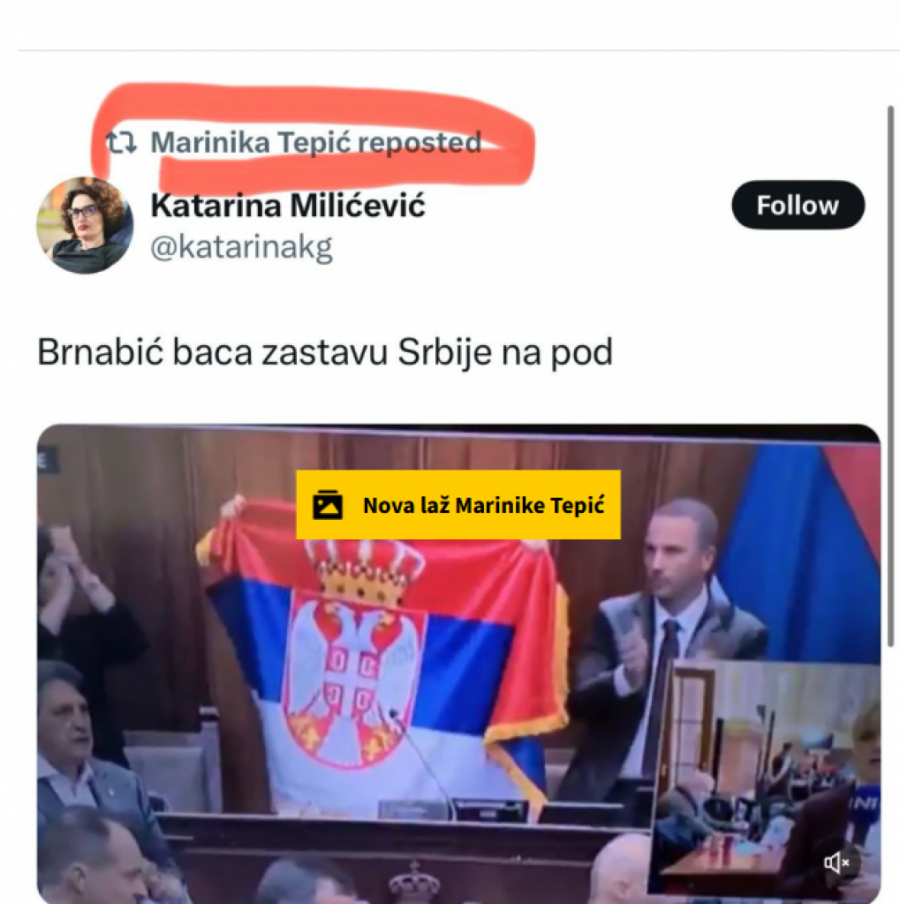Click the crown emblem at video bottom
The image size is (900, 904).
tap(414, 883)
